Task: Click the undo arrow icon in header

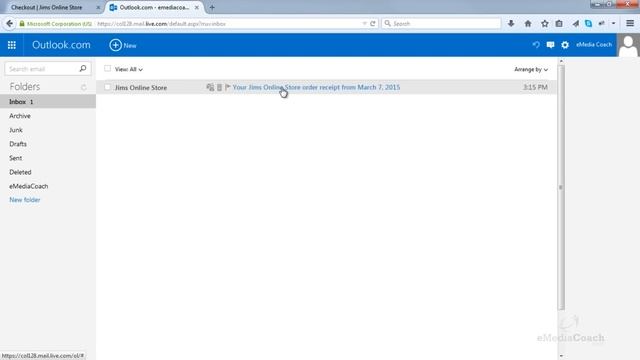Action: click(536, 45)
